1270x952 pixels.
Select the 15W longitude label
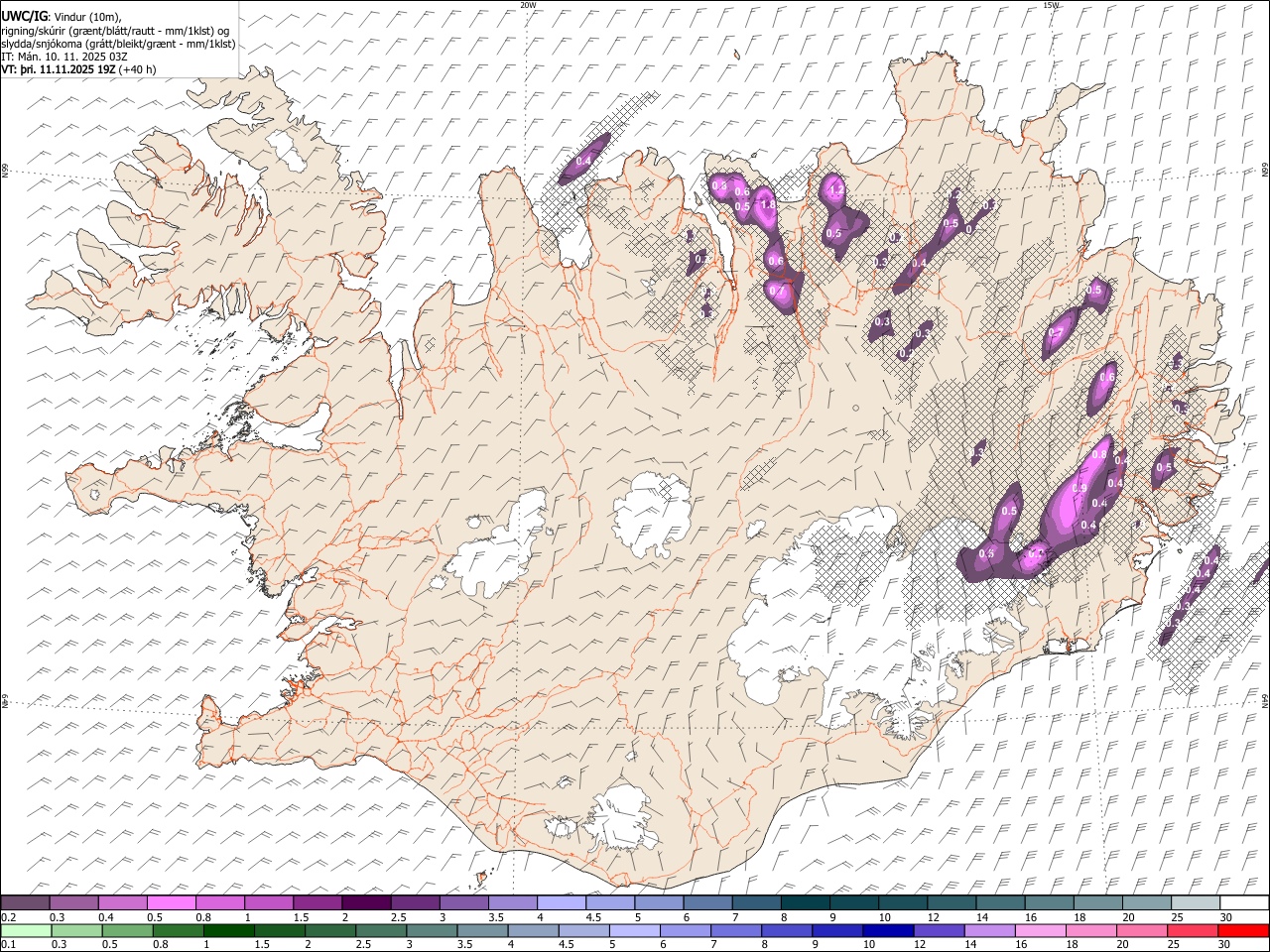click(1052, 5)
